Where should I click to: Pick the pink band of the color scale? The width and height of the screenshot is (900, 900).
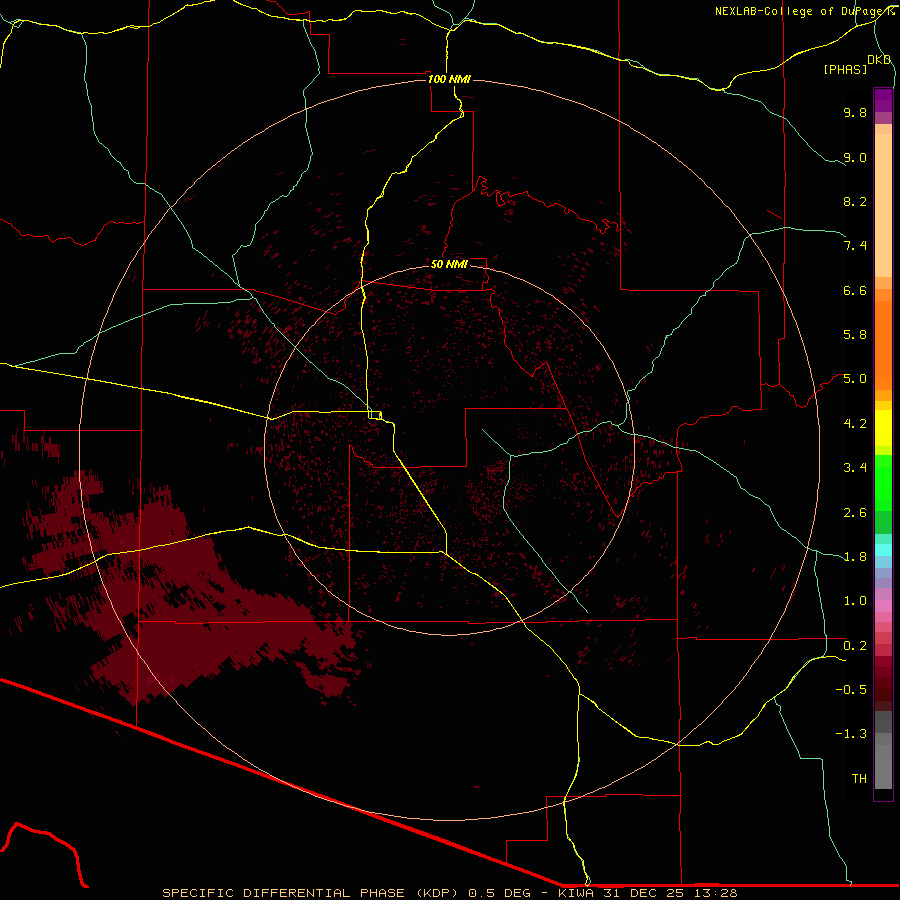point(883,606)
